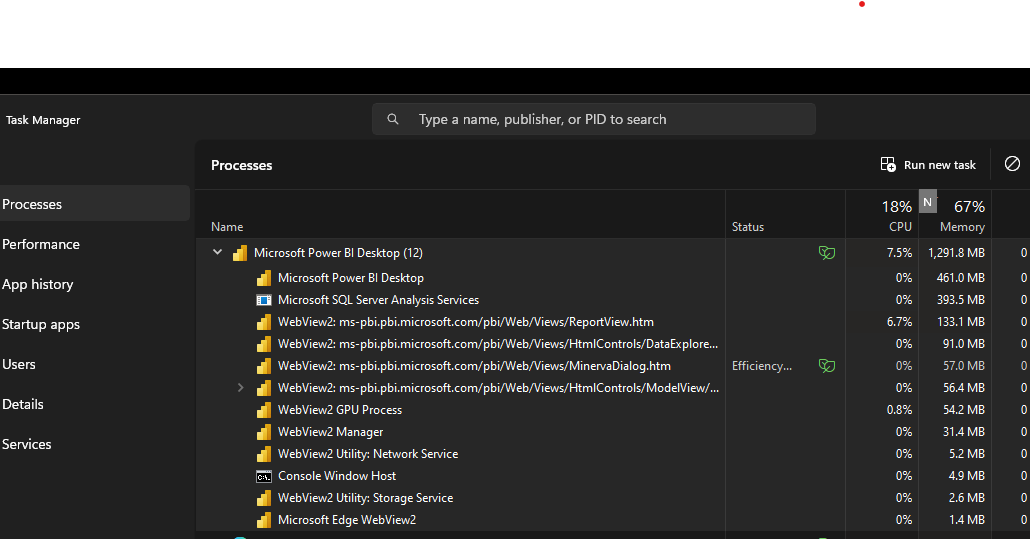
Task: Click the efficiency leaf icon on the Power BI Desktop (12) row
Action: (x=826, y=253)
